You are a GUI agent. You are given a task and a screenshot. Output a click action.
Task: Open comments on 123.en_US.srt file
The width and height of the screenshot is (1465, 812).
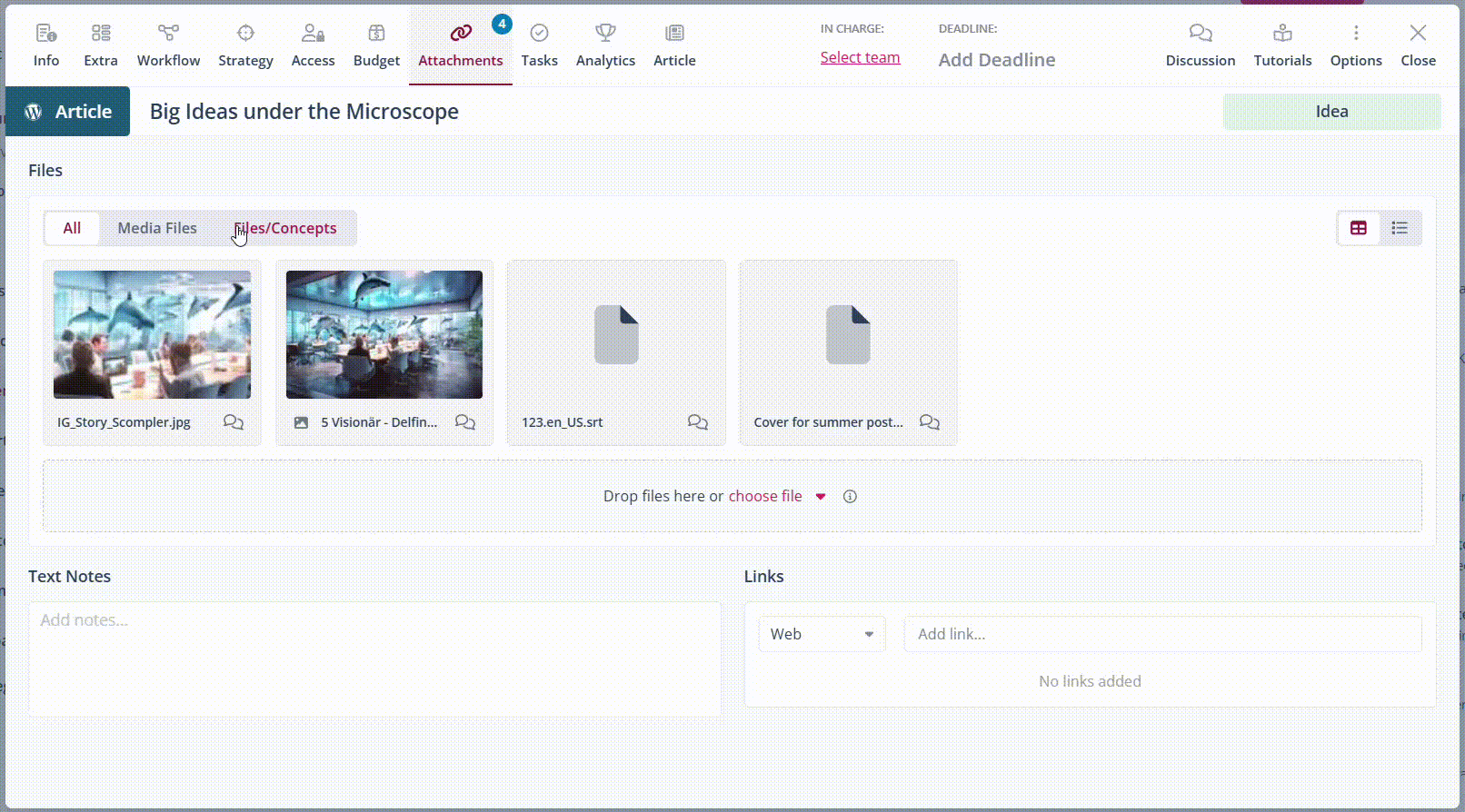pyautogui.click(x=697, y=422)
